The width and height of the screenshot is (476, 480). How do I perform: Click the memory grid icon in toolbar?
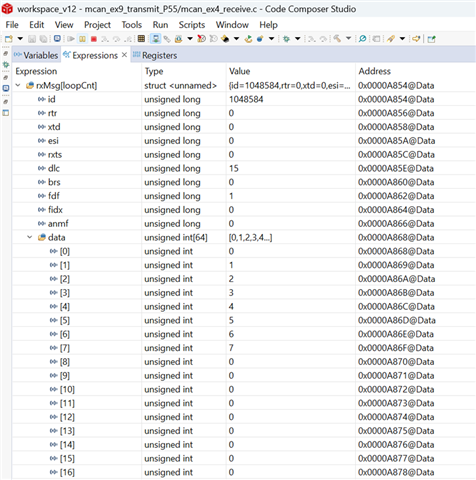141,39
